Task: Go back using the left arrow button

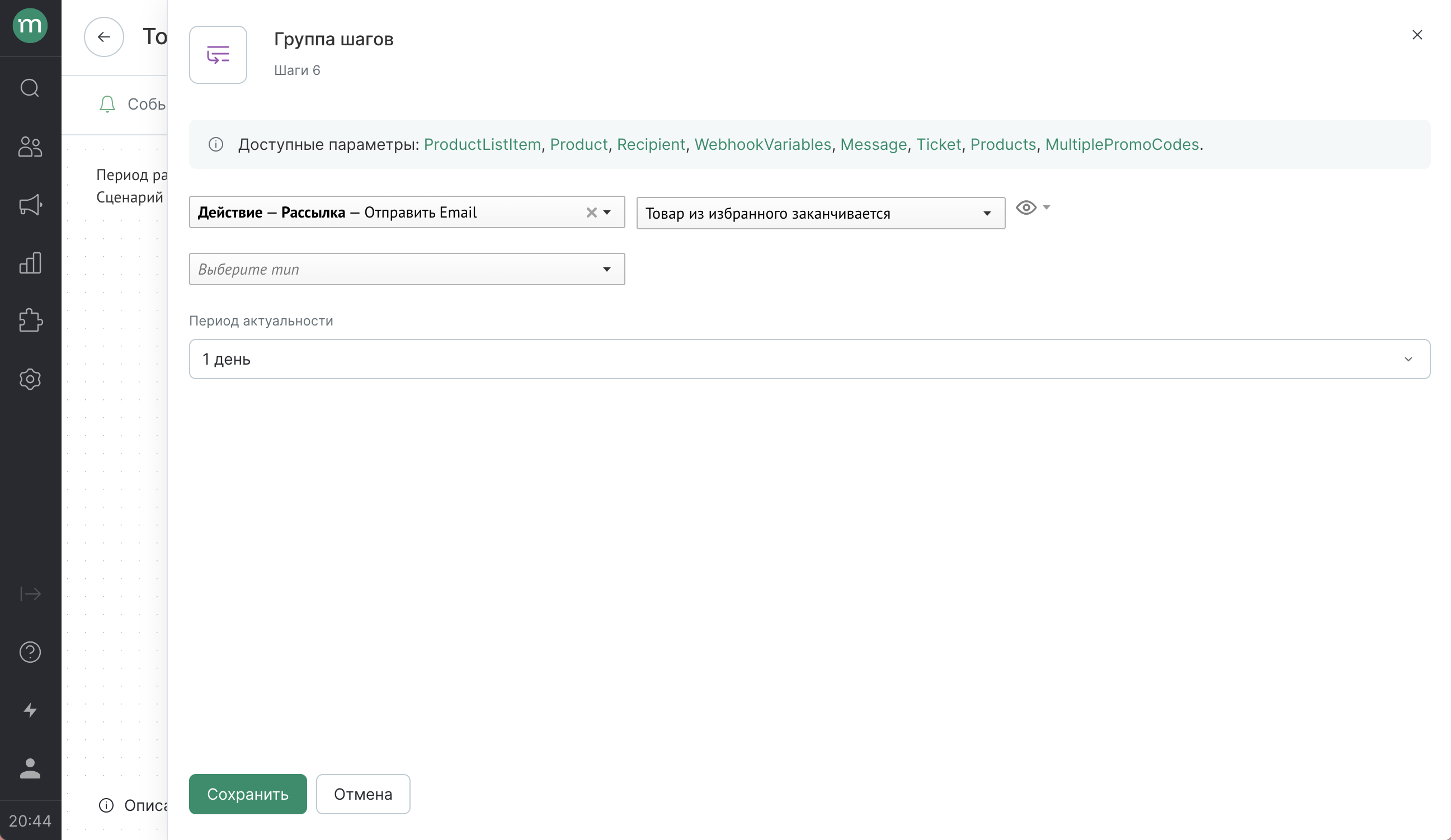Action: 103,37
